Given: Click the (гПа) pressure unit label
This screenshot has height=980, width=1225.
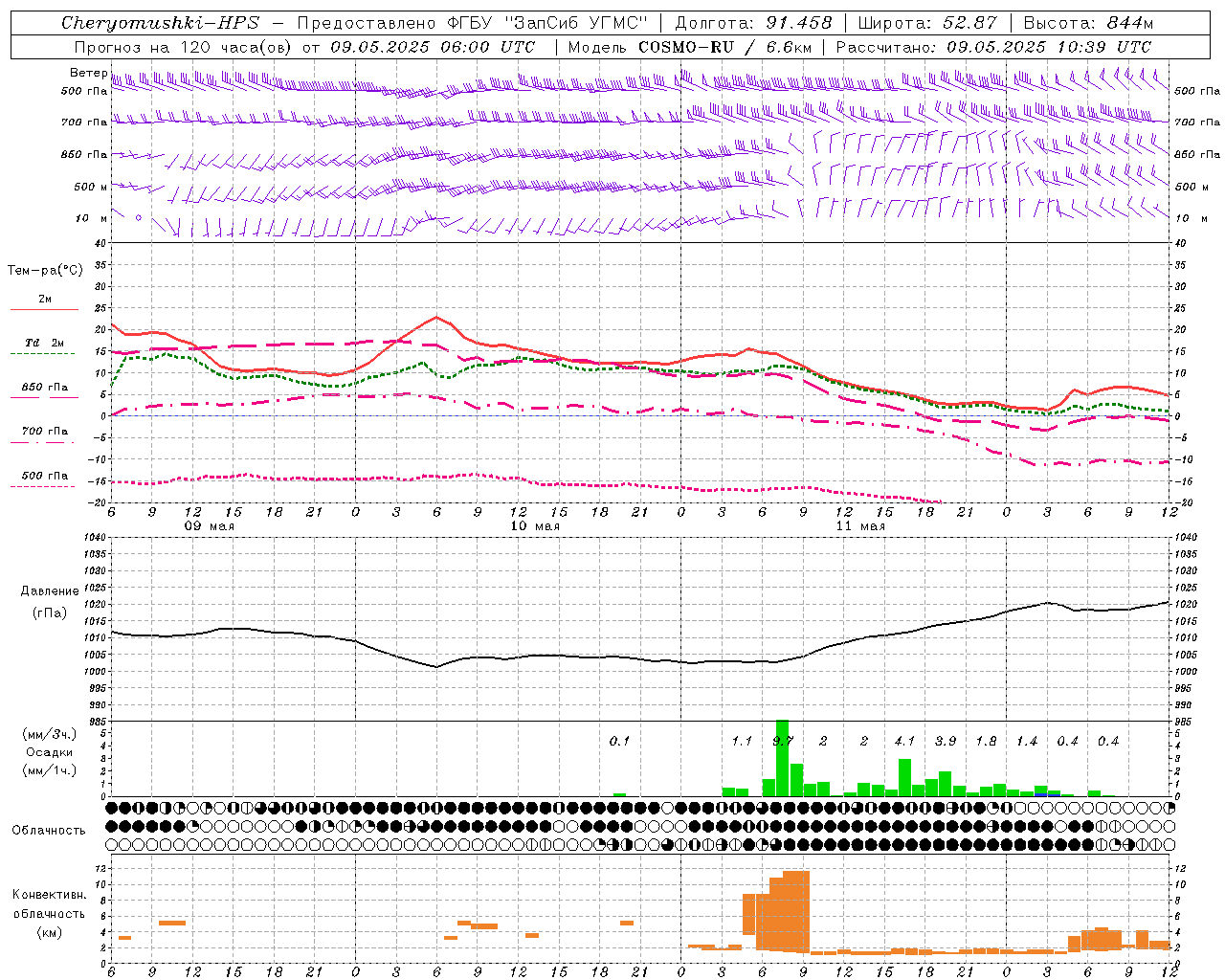Looking at the screenshot, I should (x=50, y=613).
